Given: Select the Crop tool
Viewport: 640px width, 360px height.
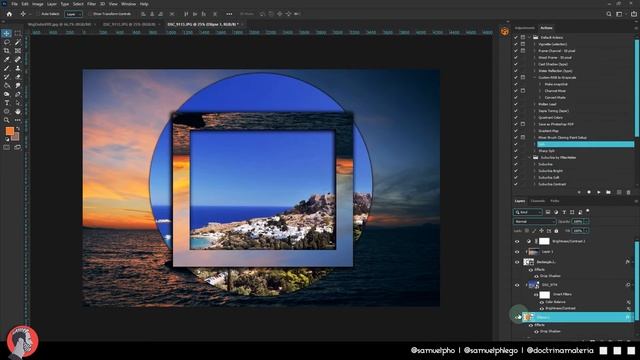Looking at the screenshot, I should (x=7, y=51).
